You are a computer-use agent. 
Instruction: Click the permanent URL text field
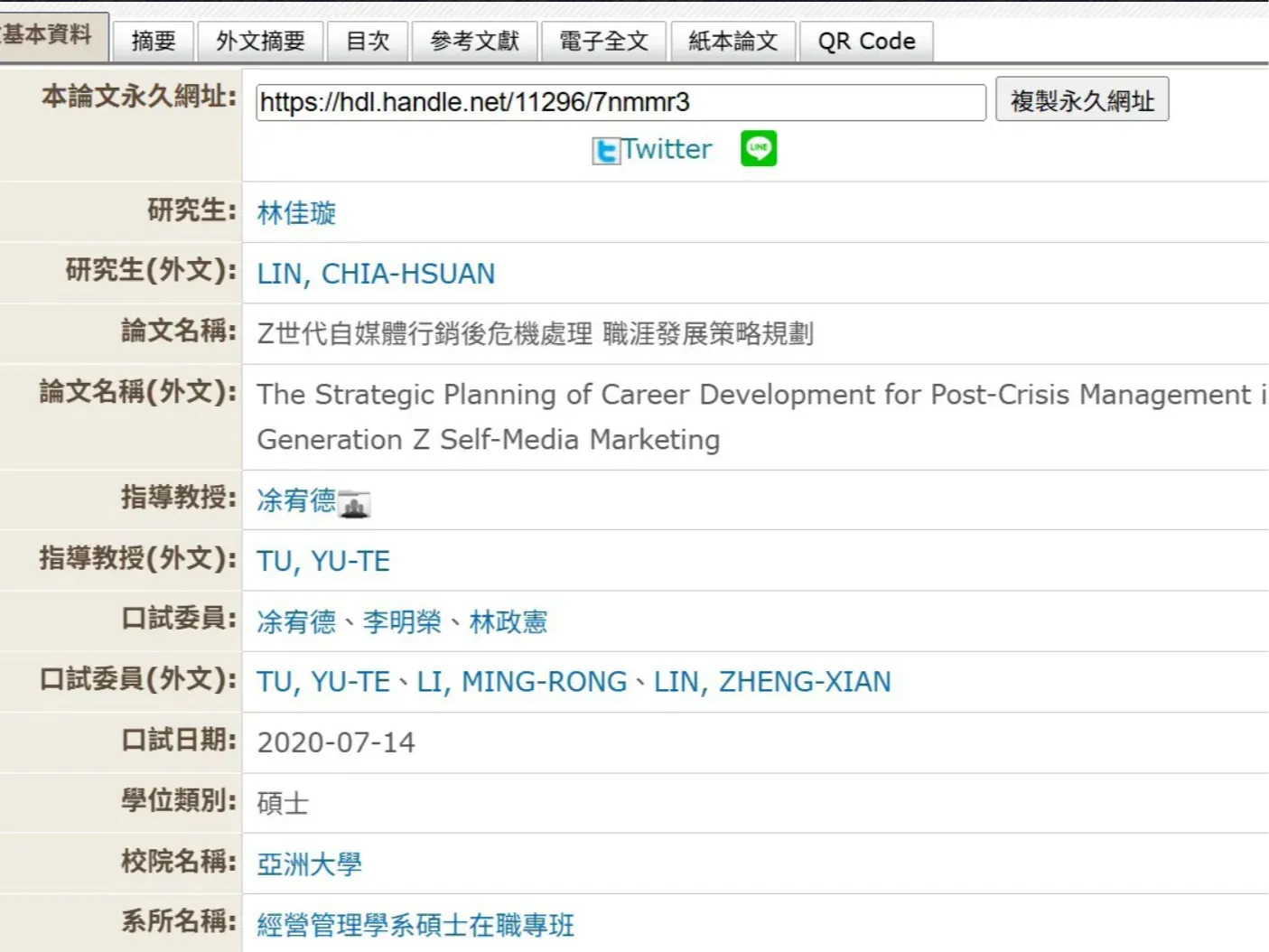pos(621,102)
